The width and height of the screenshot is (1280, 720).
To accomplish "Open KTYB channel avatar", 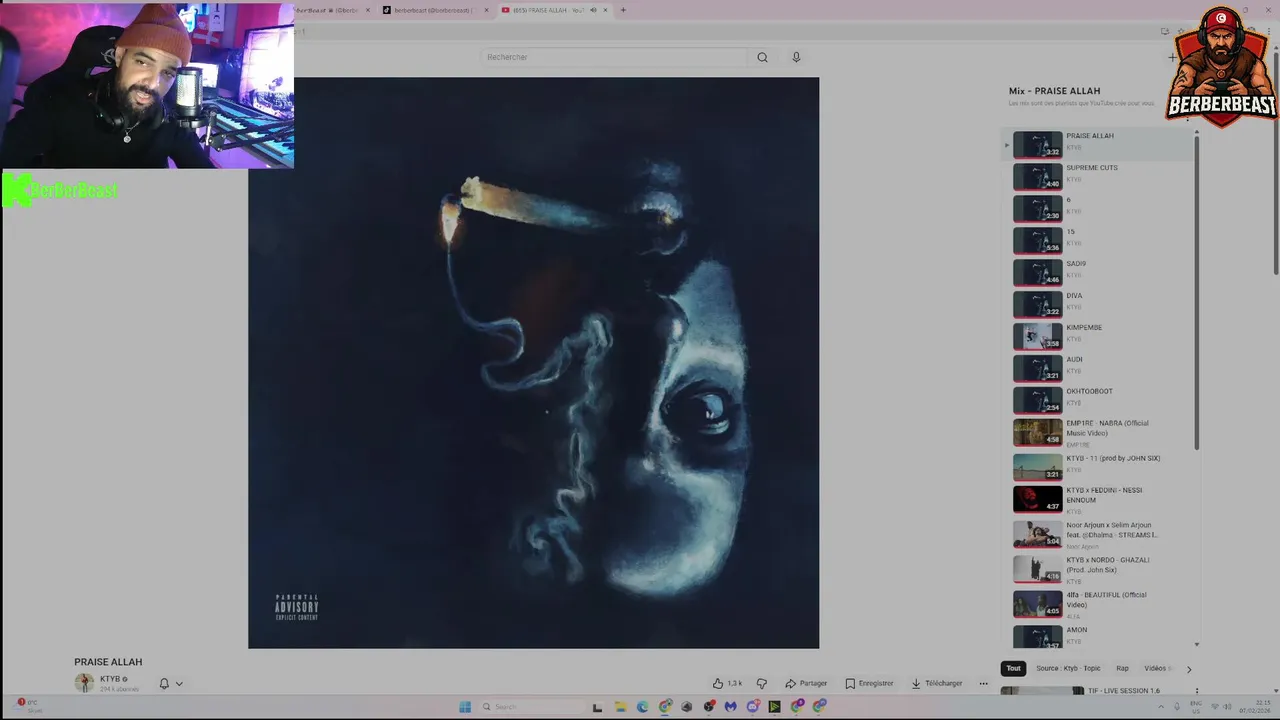I will pos(84,683).
